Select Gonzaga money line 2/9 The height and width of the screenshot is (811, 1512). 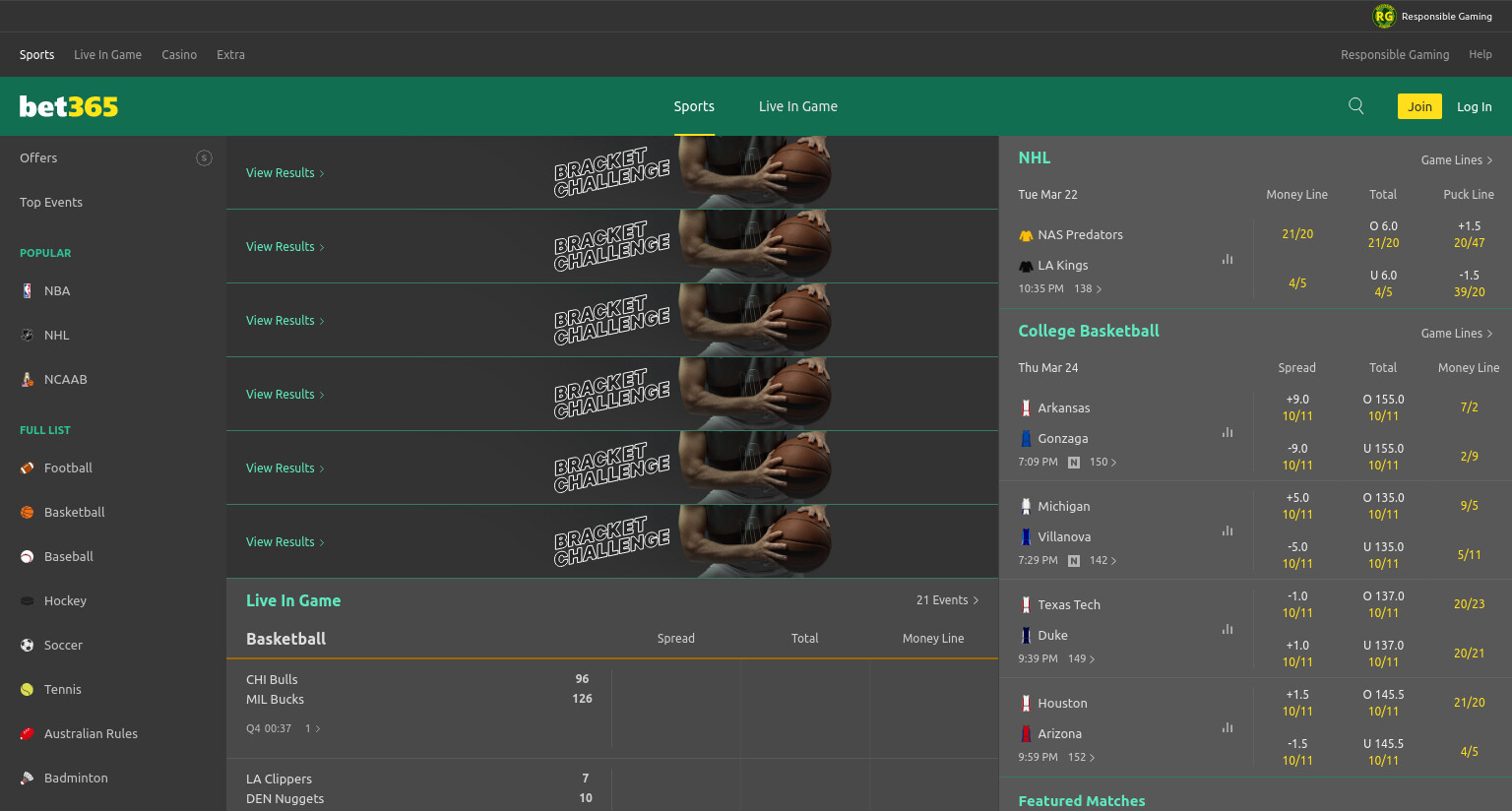(x=1469, y=457)
